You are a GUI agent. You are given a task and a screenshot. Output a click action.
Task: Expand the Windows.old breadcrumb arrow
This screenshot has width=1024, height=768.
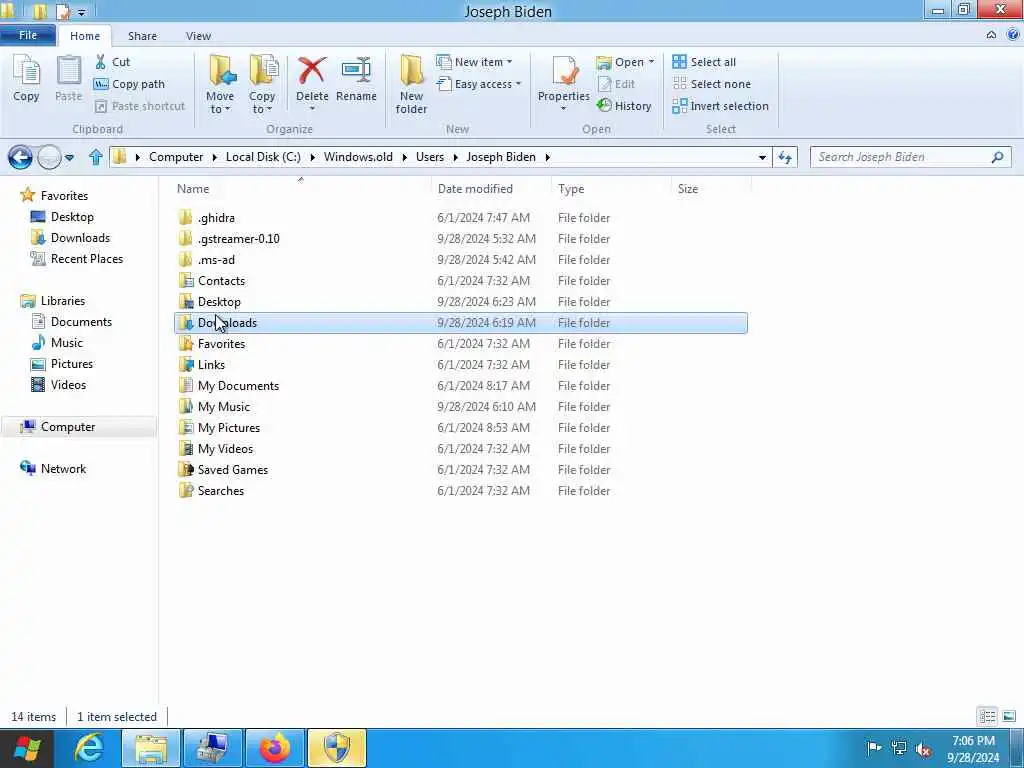point(404,157)
